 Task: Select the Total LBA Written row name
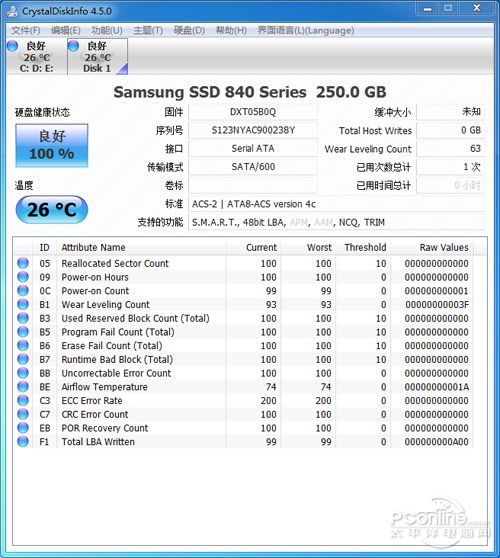coord(98,442)
